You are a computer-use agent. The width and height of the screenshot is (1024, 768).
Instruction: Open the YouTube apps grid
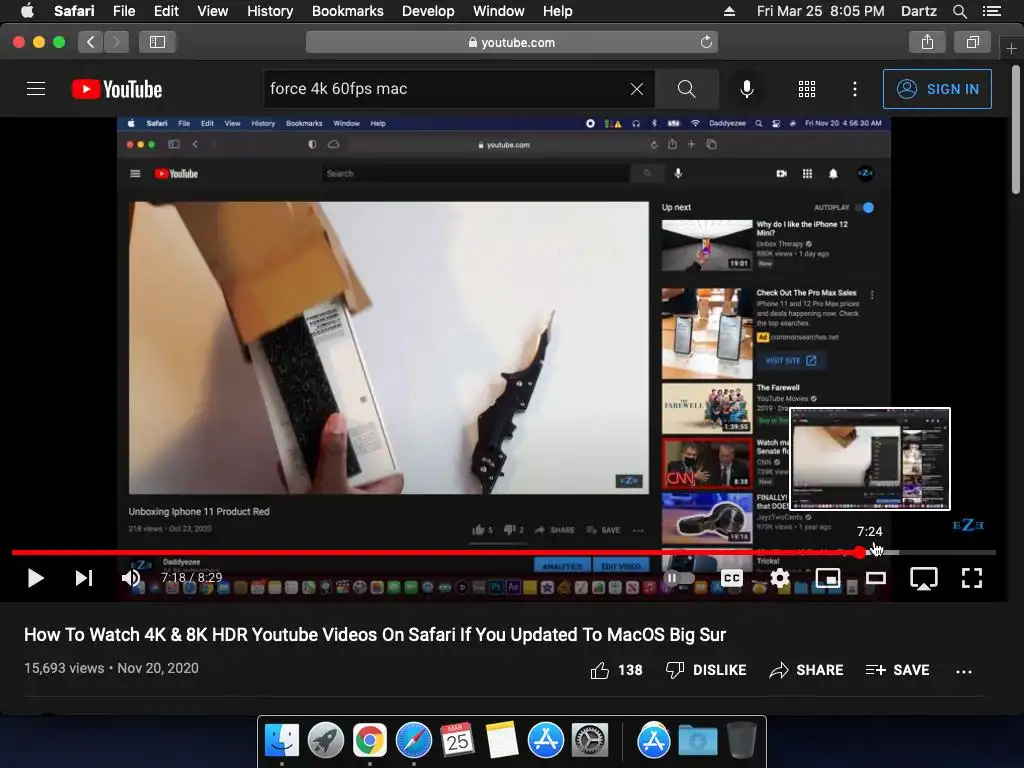pyautogui.click(x=807, y=89)
